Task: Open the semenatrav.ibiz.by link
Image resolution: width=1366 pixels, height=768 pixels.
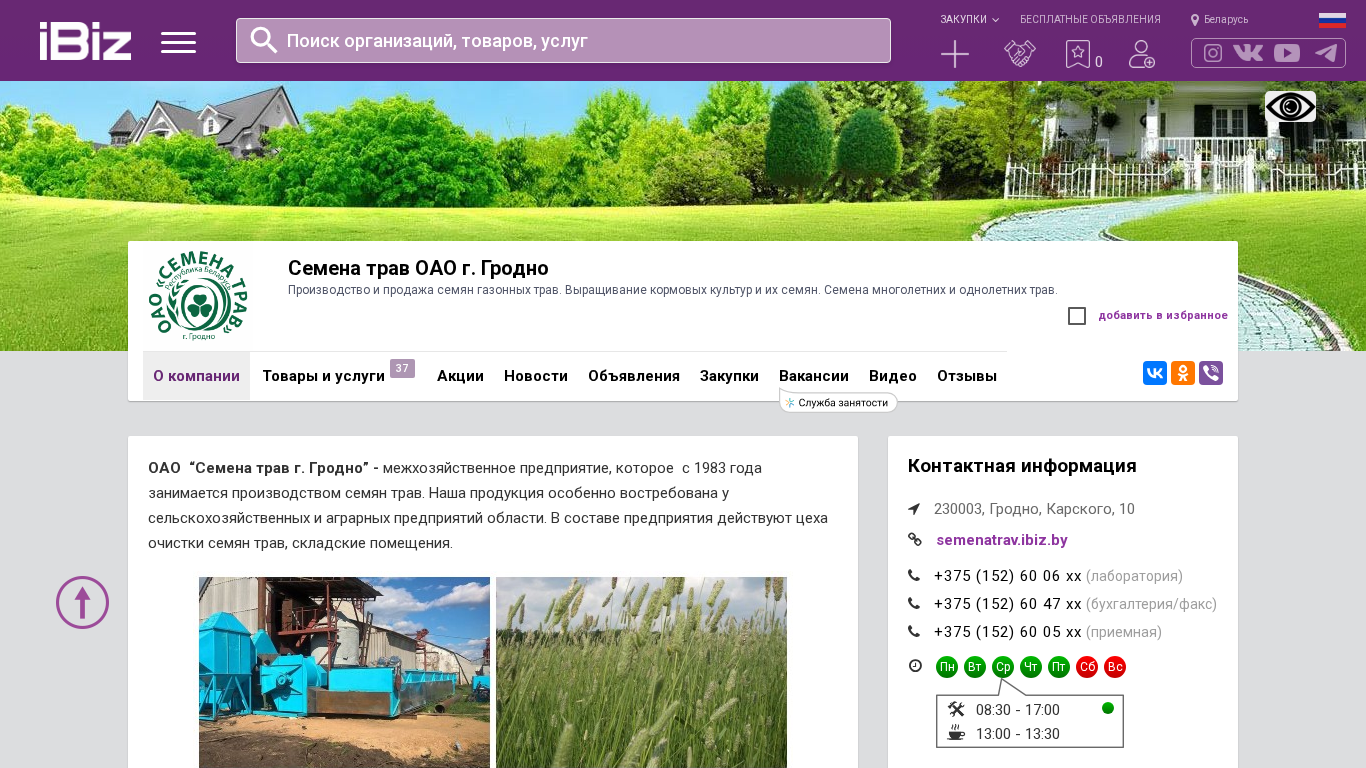Action: 1002,540
